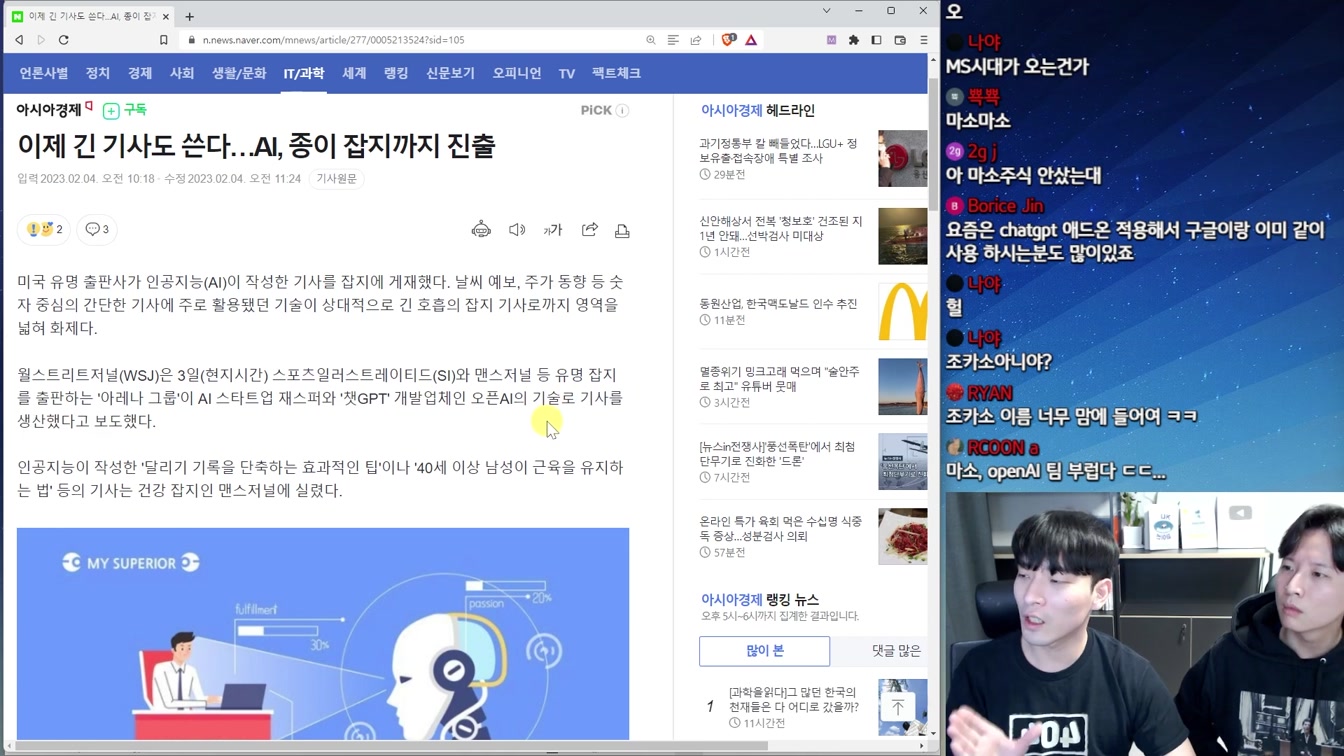1344x756 pixels.
Task: Open the 세계 category tab
Action: point(354,73)
